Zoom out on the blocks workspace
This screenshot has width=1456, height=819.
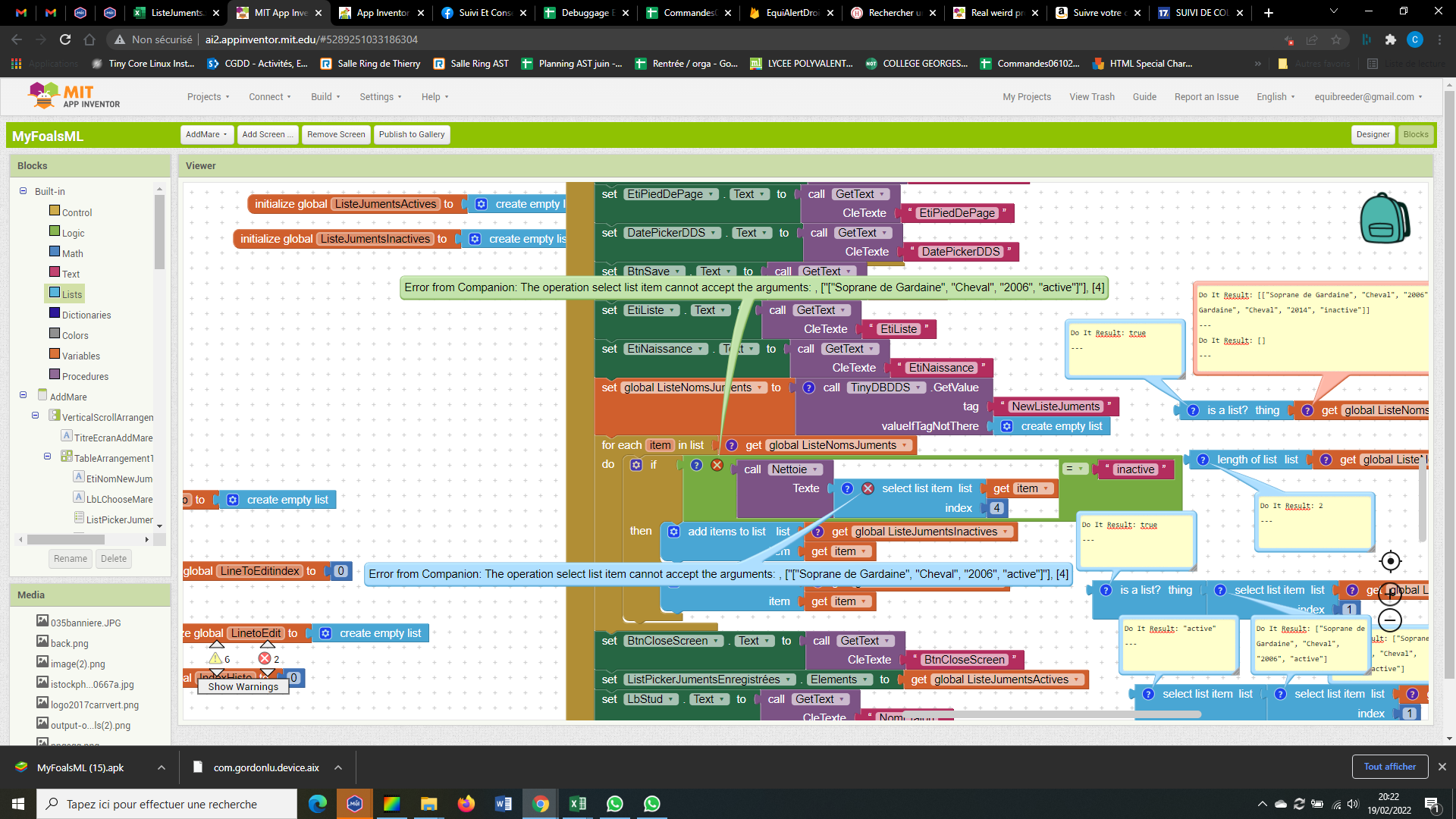(x=1390, y=620)
